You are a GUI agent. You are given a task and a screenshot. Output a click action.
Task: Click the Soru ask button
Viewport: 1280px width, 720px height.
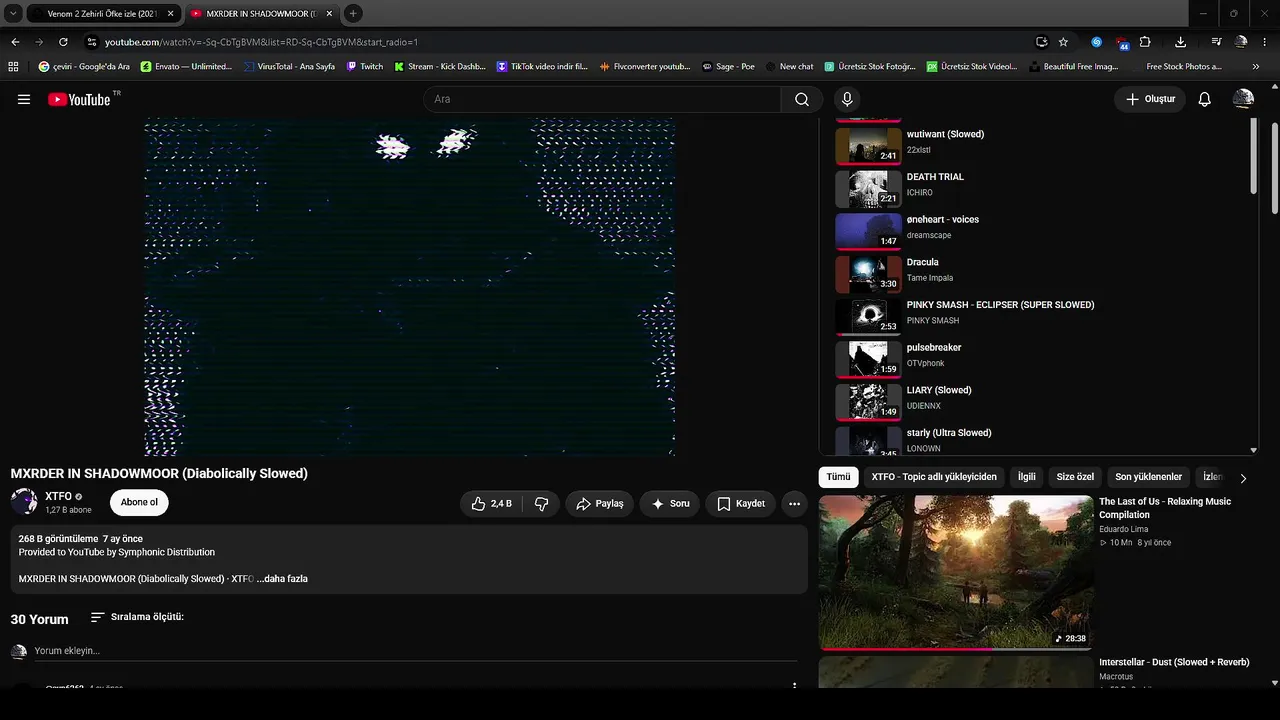[x=670, y=504]
